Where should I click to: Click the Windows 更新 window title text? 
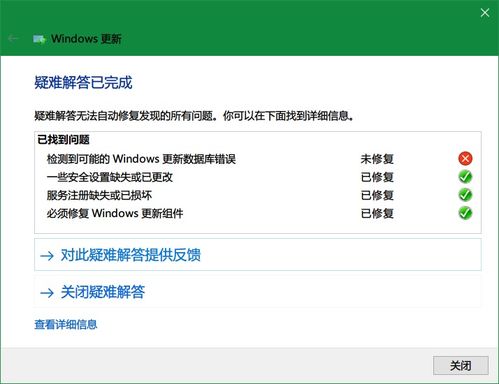86,39
